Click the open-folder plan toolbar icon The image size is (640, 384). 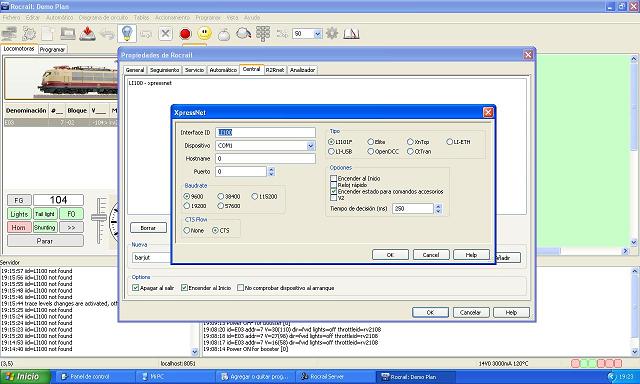coord(68,33)
